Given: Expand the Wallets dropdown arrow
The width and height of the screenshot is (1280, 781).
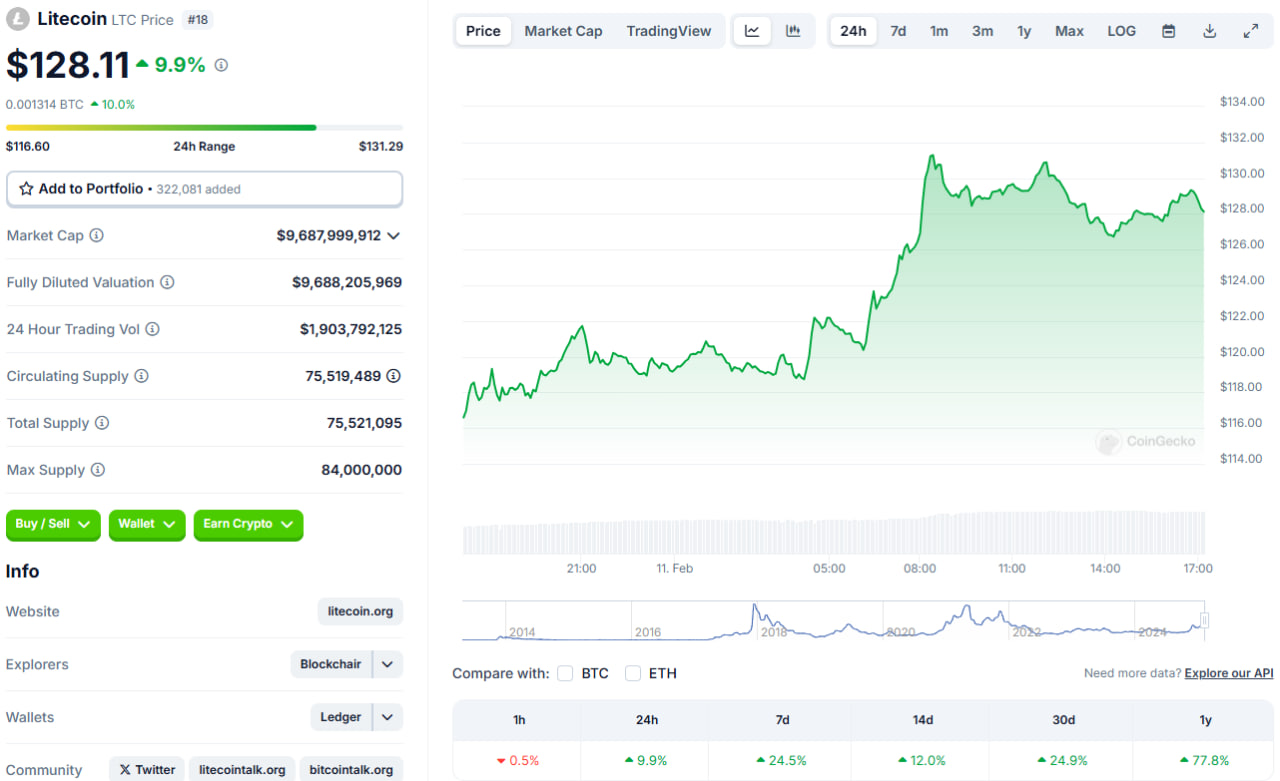Looking at the screenshot, I should [x=387, y=718].
